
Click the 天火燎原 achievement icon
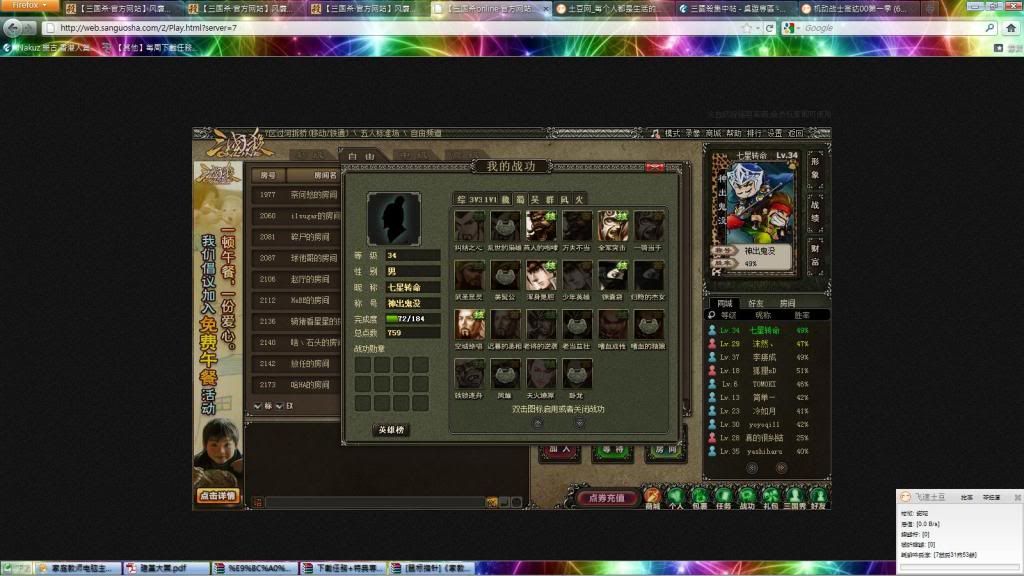coord(541,374)
